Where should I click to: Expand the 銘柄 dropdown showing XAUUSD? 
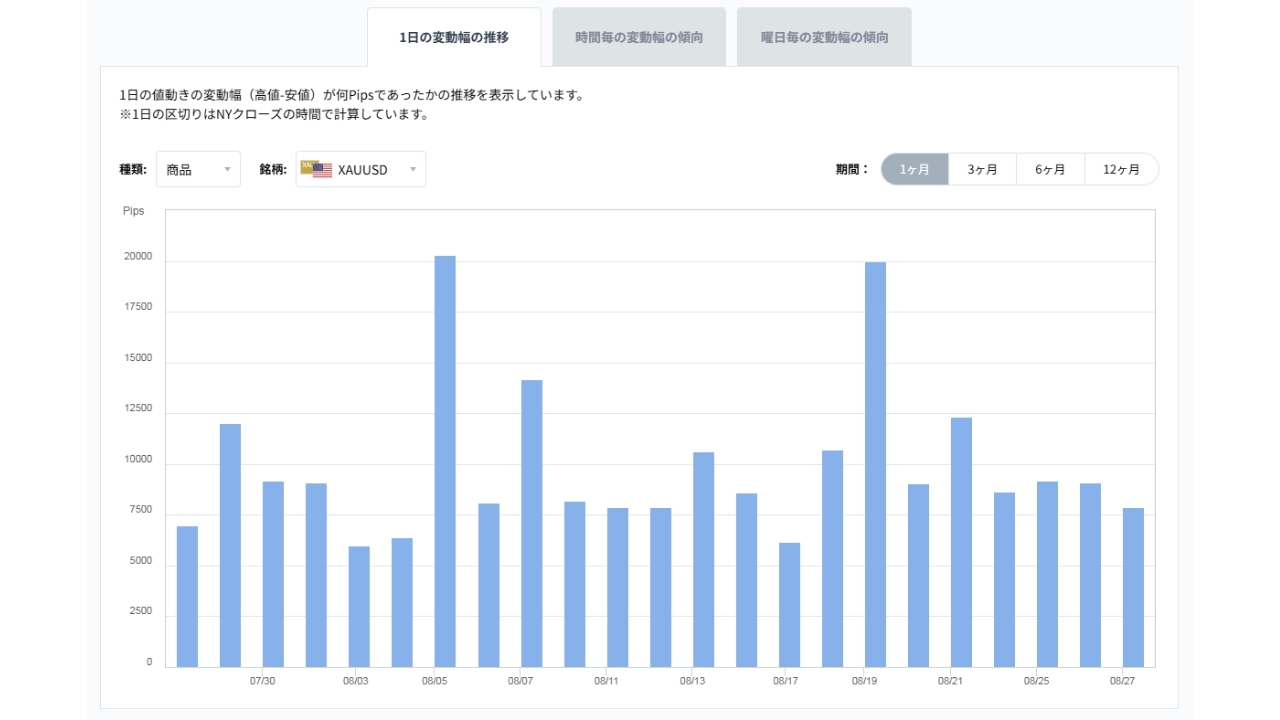[x=361, y=169]
